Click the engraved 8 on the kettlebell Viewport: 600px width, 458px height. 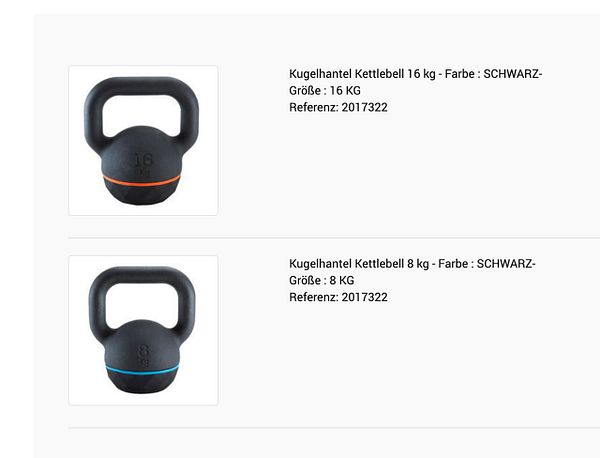click(x=143, y=350)
